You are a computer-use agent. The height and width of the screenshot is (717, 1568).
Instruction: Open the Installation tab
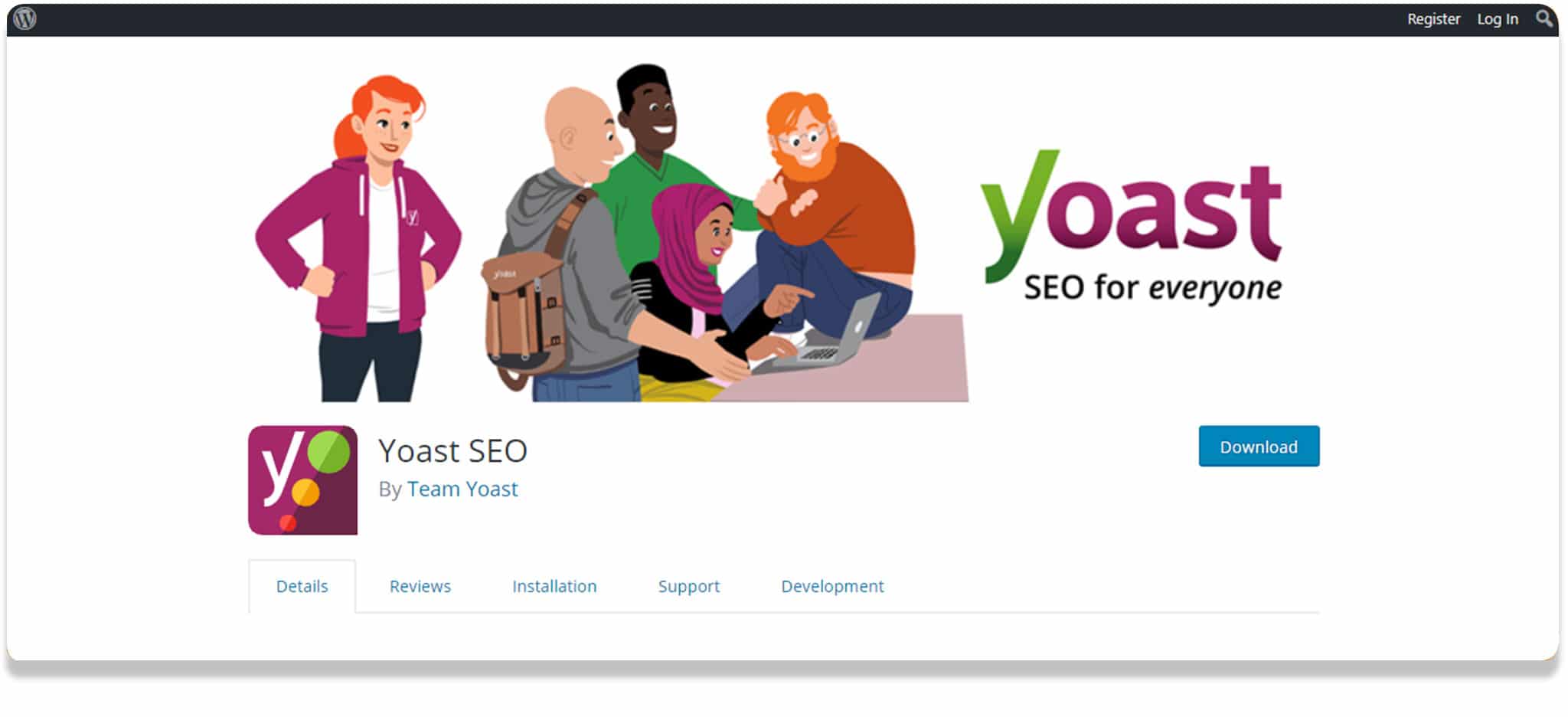(x=554, y=586)
